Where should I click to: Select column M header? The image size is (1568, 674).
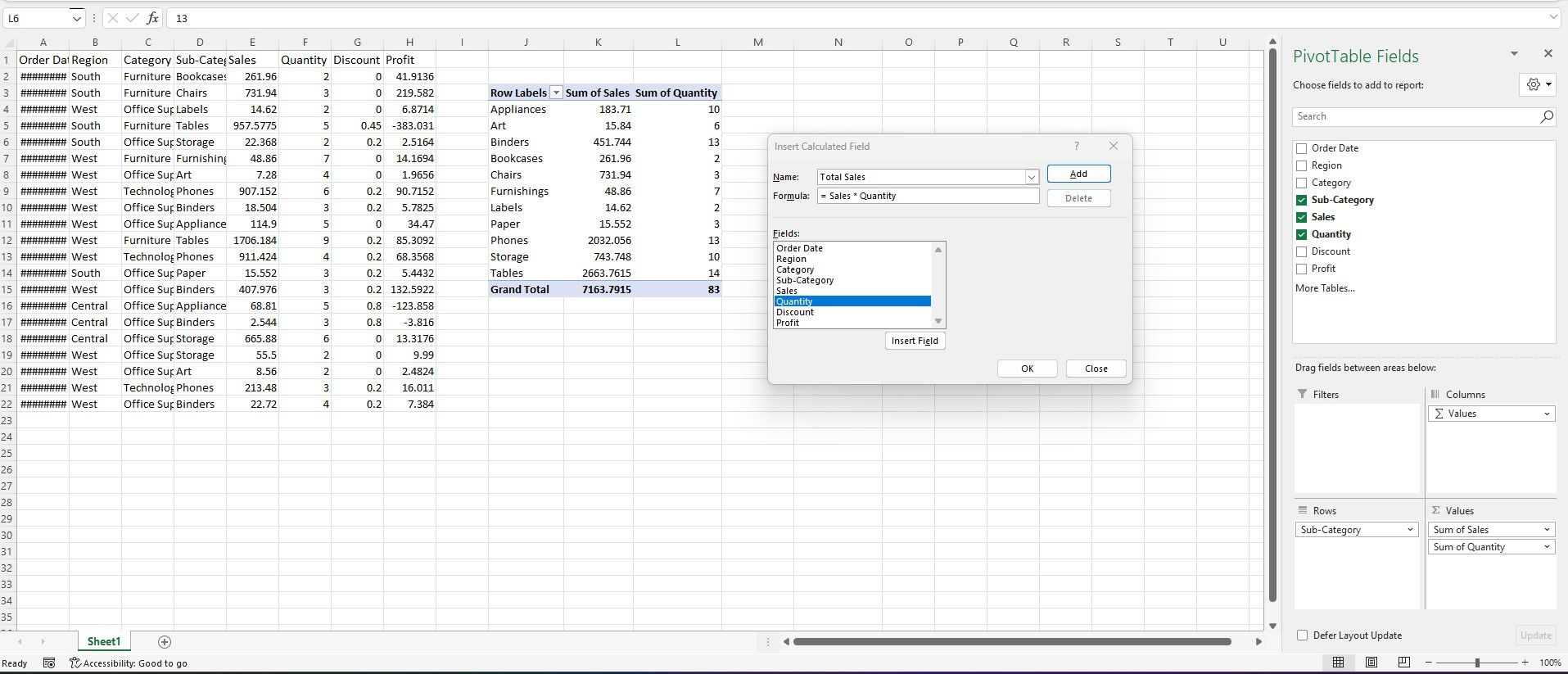tap(758, 42)
